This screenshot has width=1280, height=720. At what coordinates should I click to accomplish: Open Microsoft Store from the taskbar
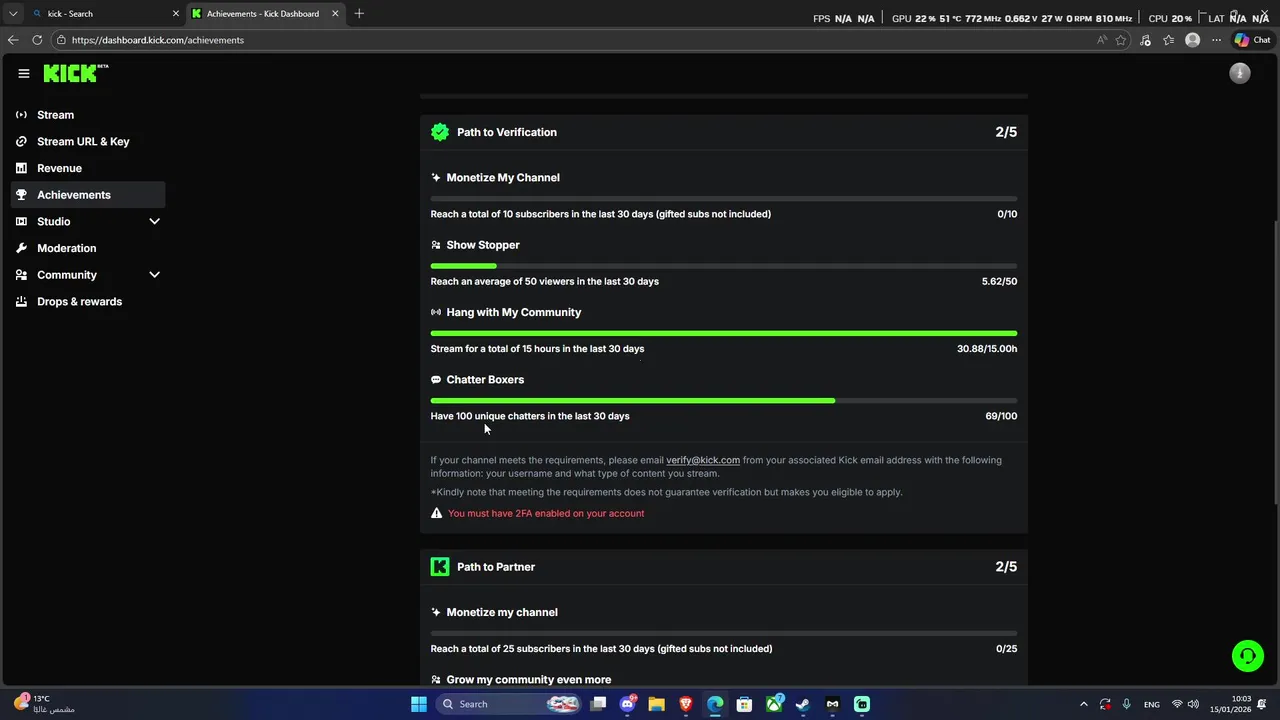[x=744, y=704]
